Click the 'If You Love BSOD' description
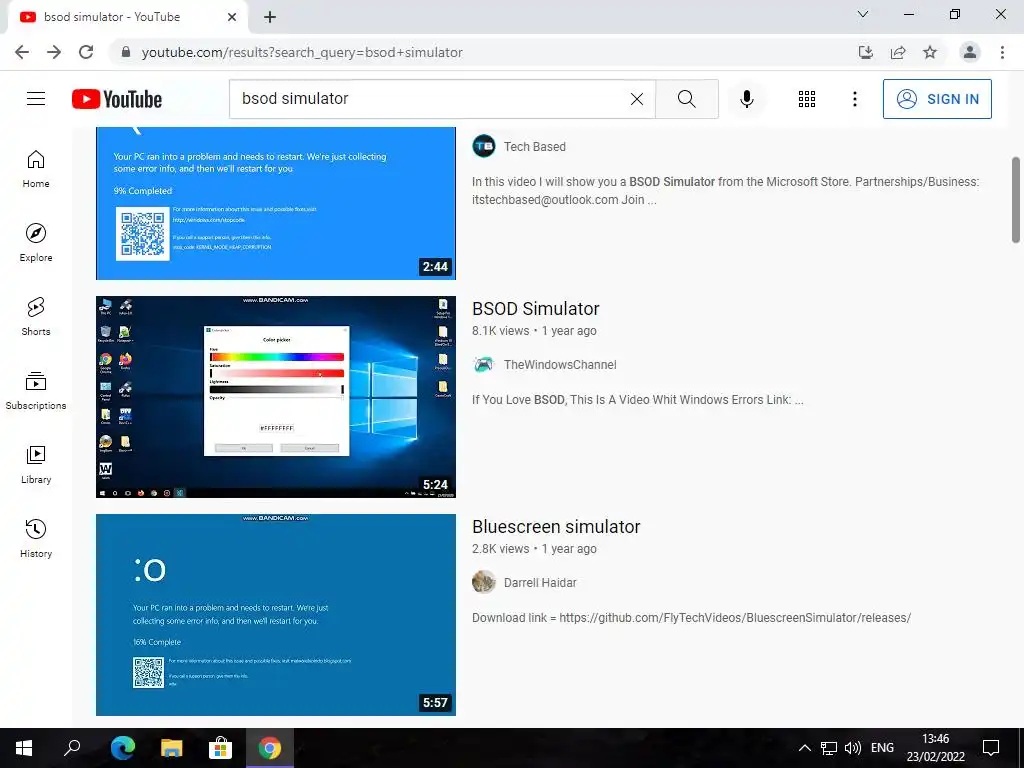Screen dimensions: 1024x768 click(637, 400)
